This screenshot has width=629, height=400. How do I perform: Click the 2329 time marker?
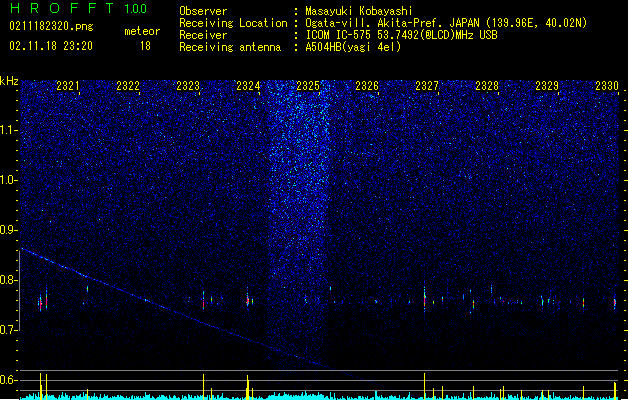click(547, 86)
